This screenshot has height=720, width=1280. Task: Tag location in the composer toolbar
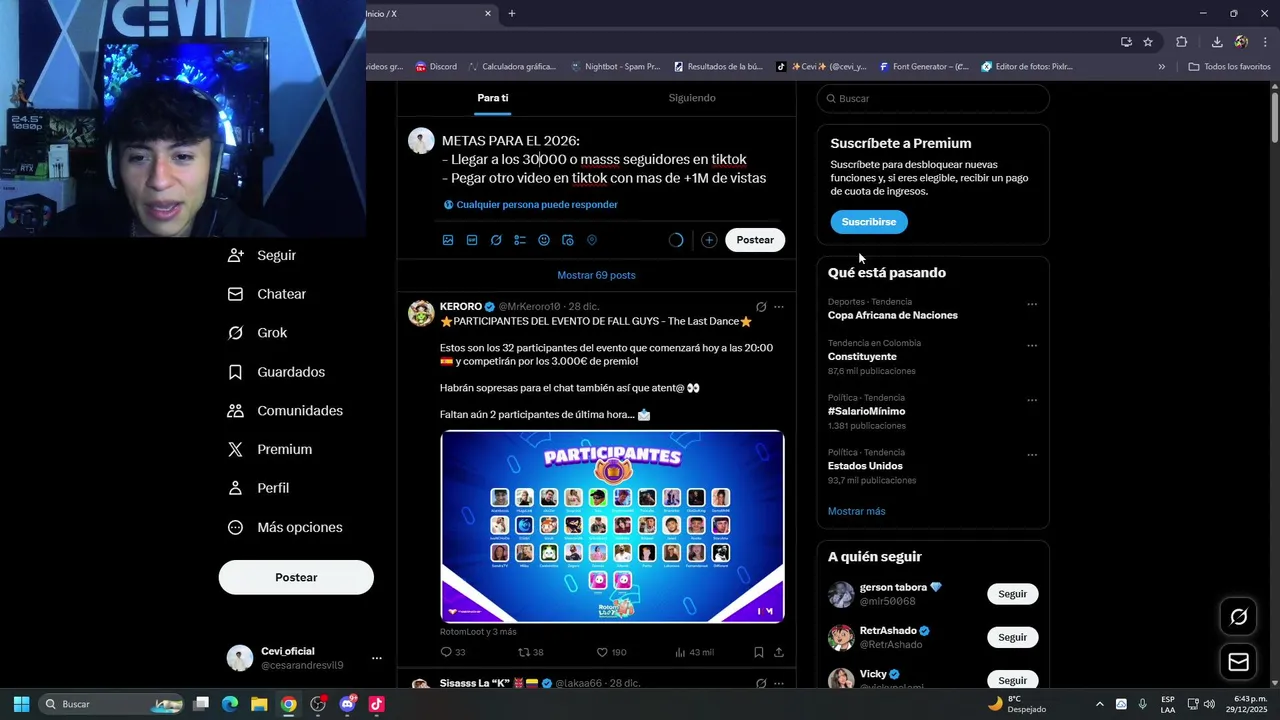(592, 240)
